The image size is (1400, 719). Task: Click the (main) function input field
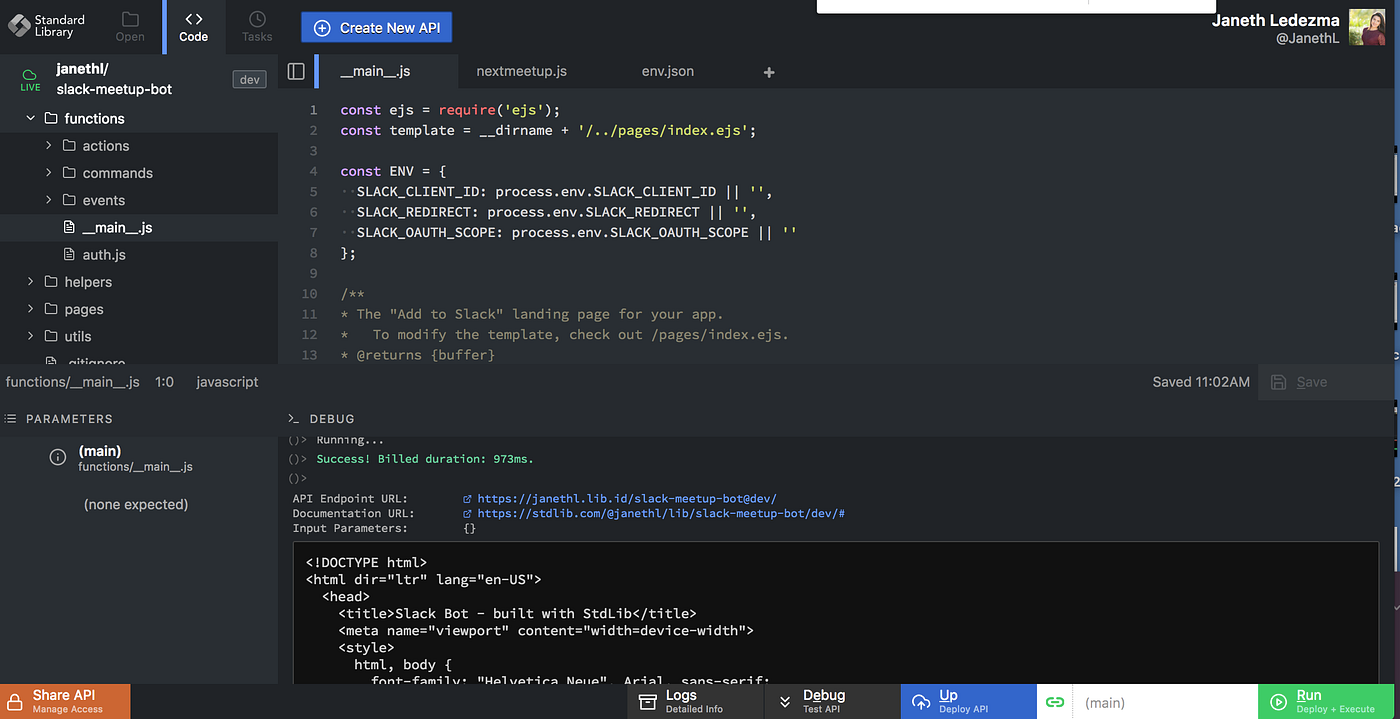click(1165, 702)
